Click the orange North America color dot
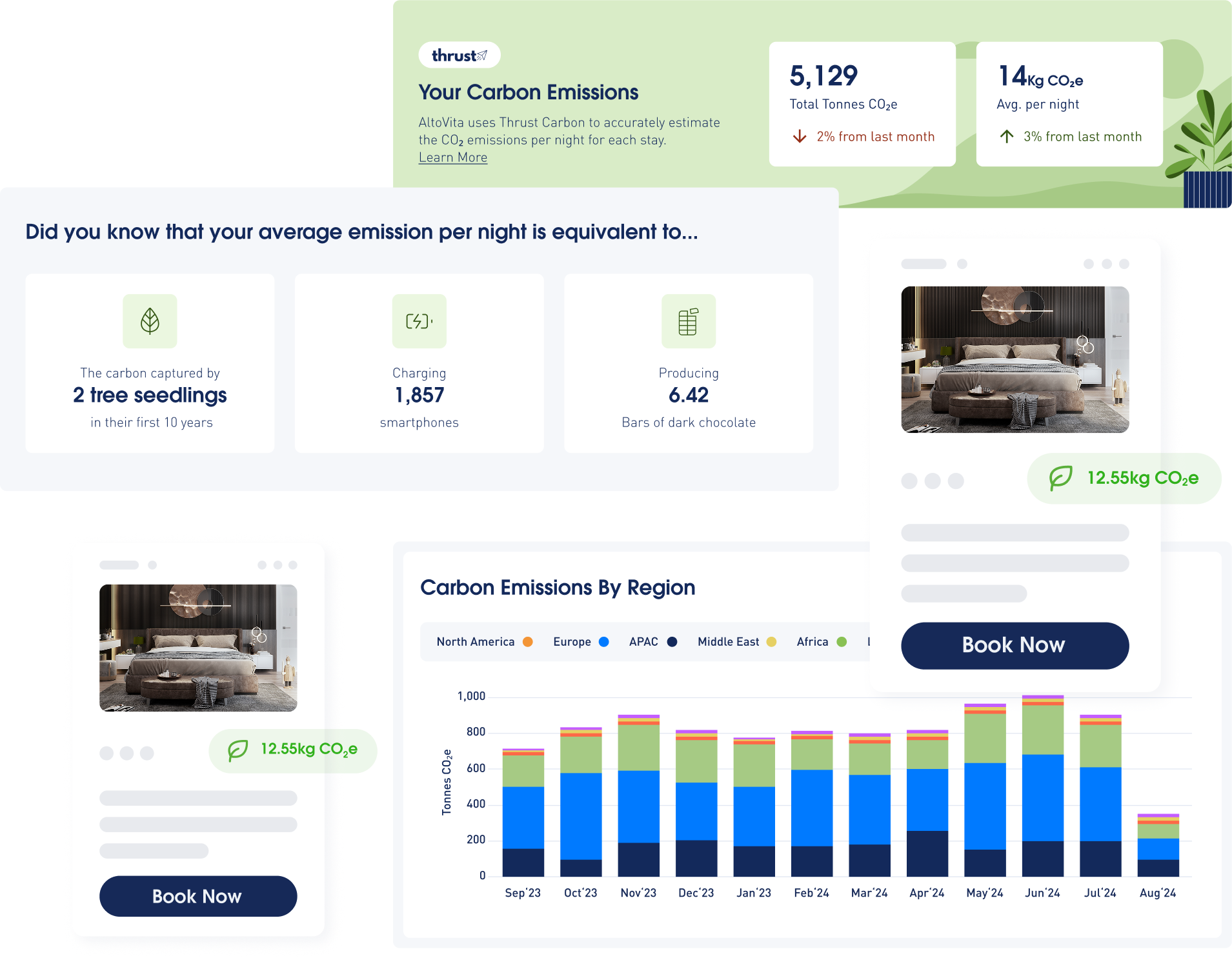This screenshot has width=1232, height=958. pyautogui.click(x=528, y=642)
